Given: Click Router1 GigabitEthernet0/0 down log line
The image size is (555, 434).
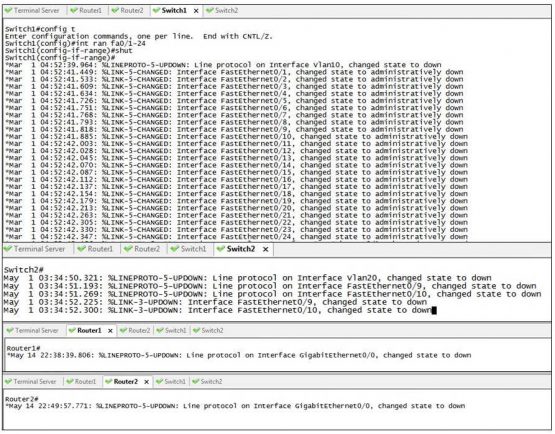Looking at the screenshot, I should coord(239,355).
